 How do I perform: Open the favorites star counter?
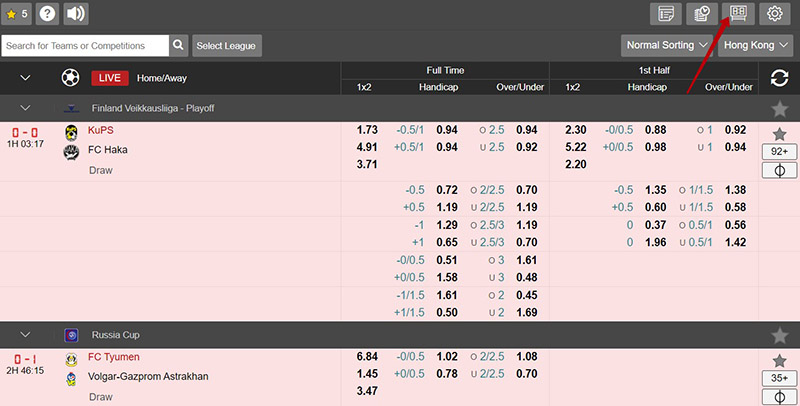17,14
